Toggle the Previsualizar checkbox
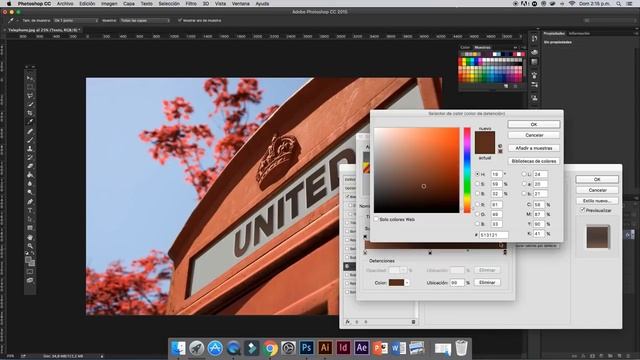 coord(582,210)
